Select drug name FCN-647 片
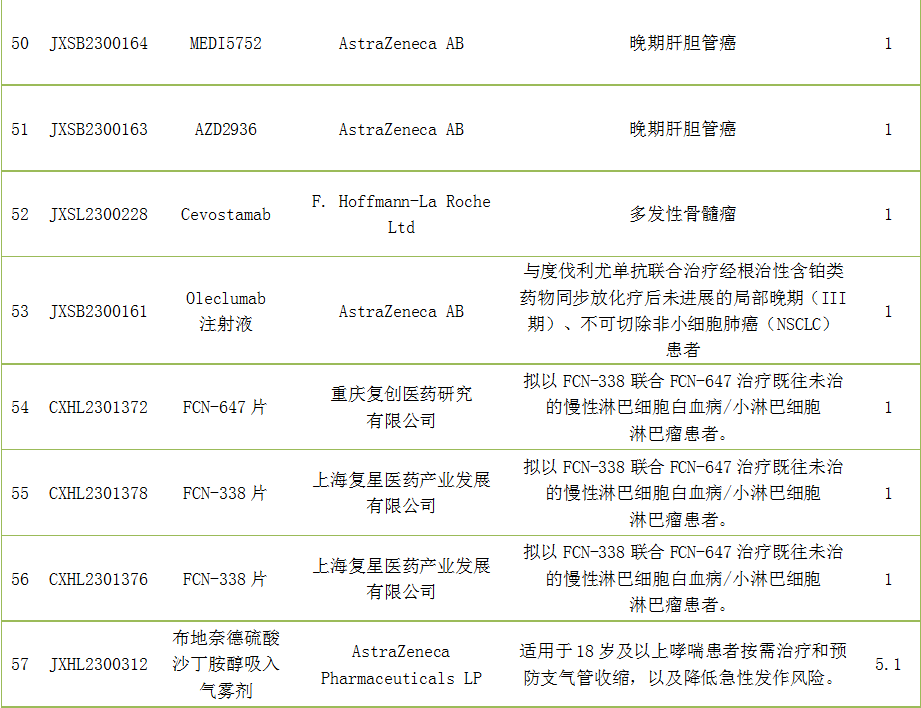Viewport: 921px width, 708px height. (x=226, y=407)
